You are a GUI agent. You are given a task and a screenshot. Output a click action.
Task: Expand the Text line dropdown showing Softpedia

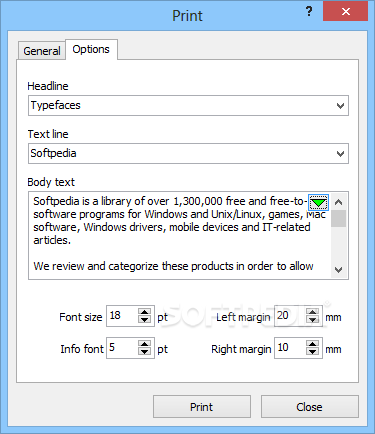pyautogui.click(x=188, y=154)
